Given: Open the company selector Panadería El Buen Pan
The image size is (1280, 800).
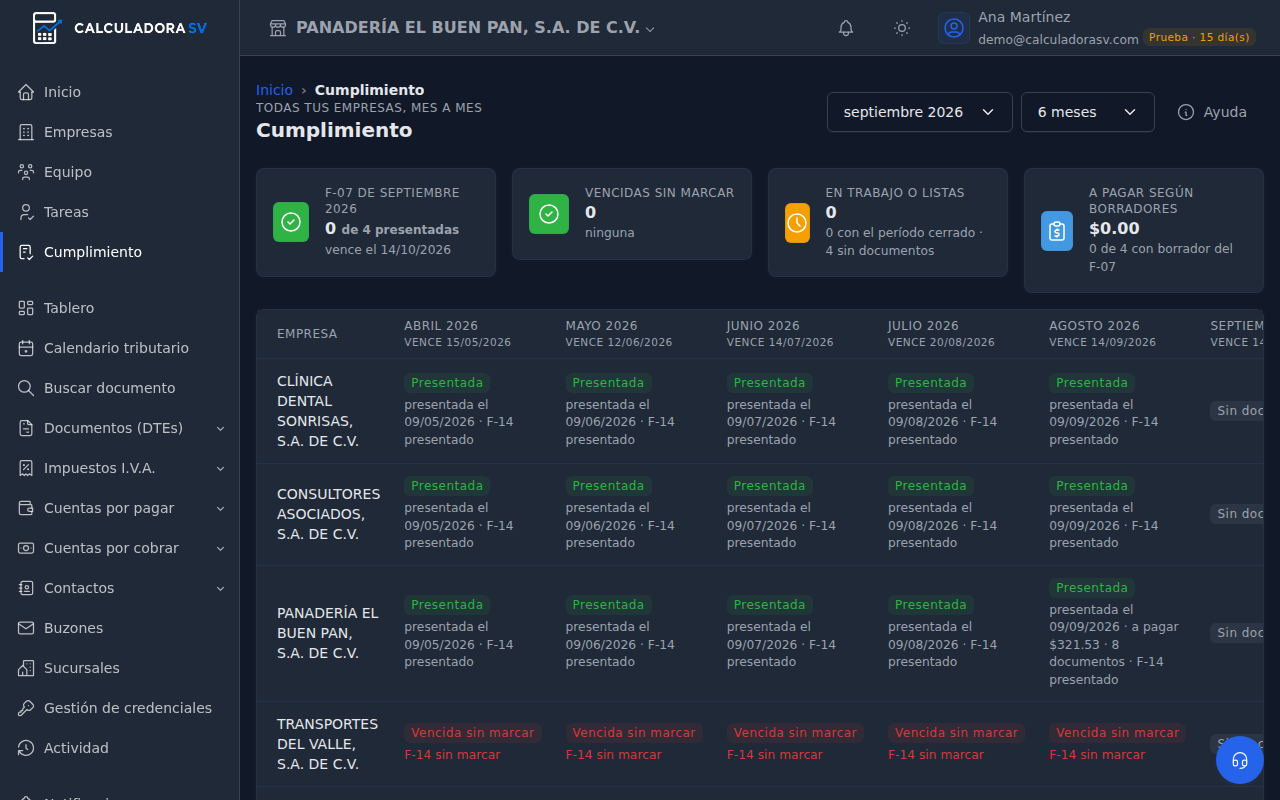Looking at the screenshot, I should tap(462, 28).
